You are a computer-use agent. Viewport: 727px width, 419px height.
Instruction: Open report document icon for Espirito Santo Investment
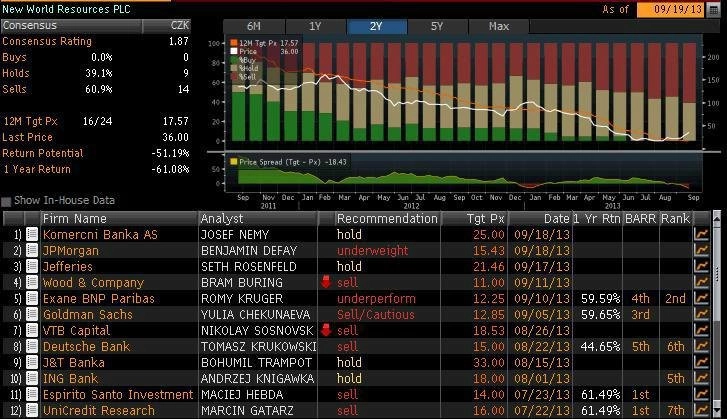[x=32, y=394]
